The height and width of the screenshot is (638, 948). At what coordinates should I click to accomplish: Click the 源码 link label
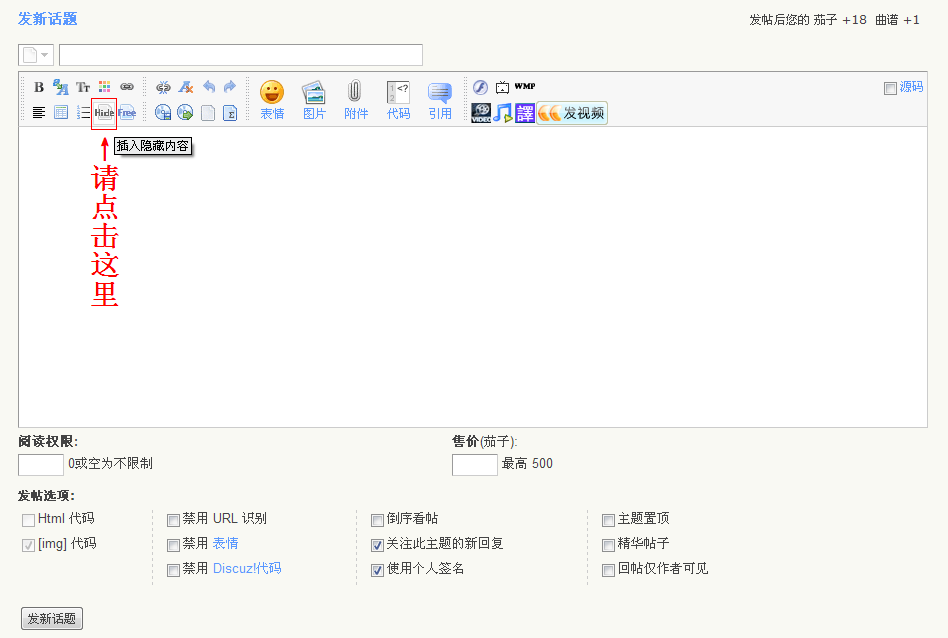pyautogui.click(x=911, y=87)
